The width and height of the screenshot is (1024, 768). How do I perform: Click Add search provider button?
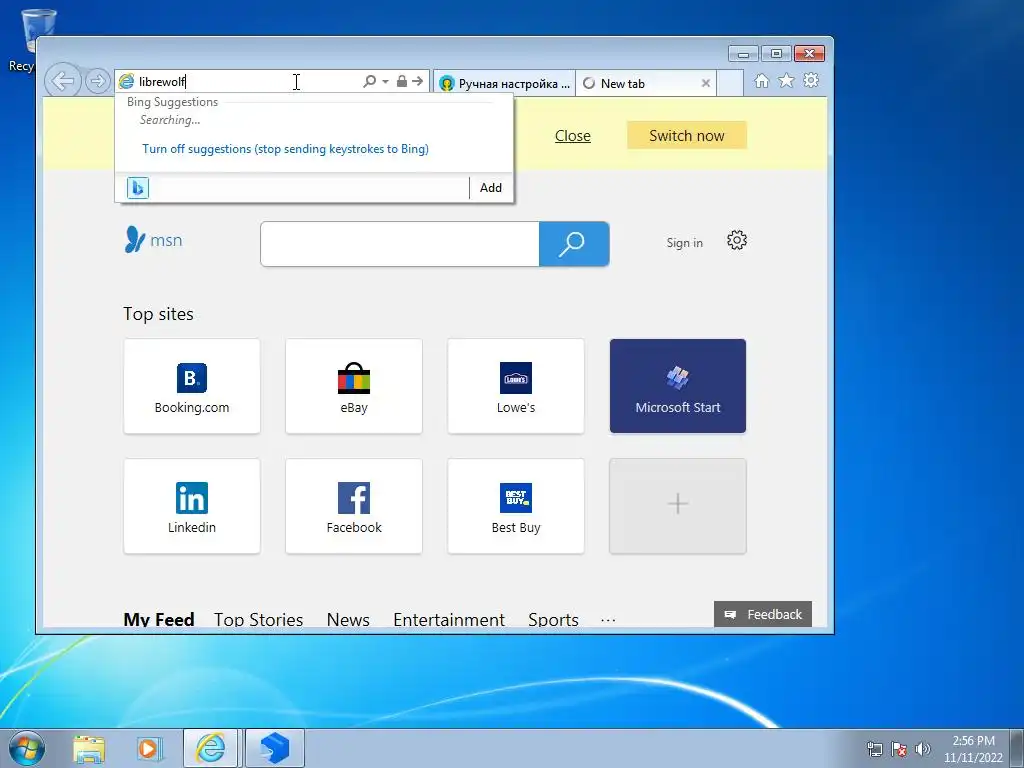click(490, 188)
